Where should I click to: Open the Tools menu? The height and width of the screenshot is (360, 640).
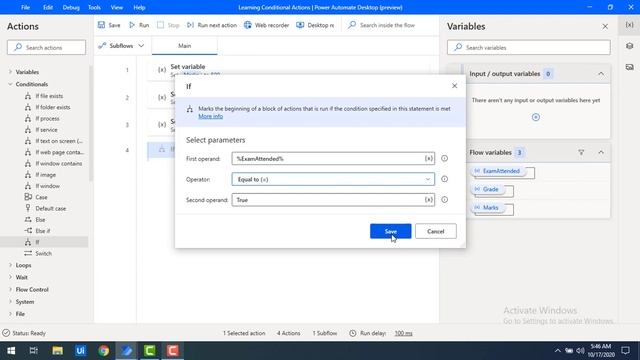[94, 7]
